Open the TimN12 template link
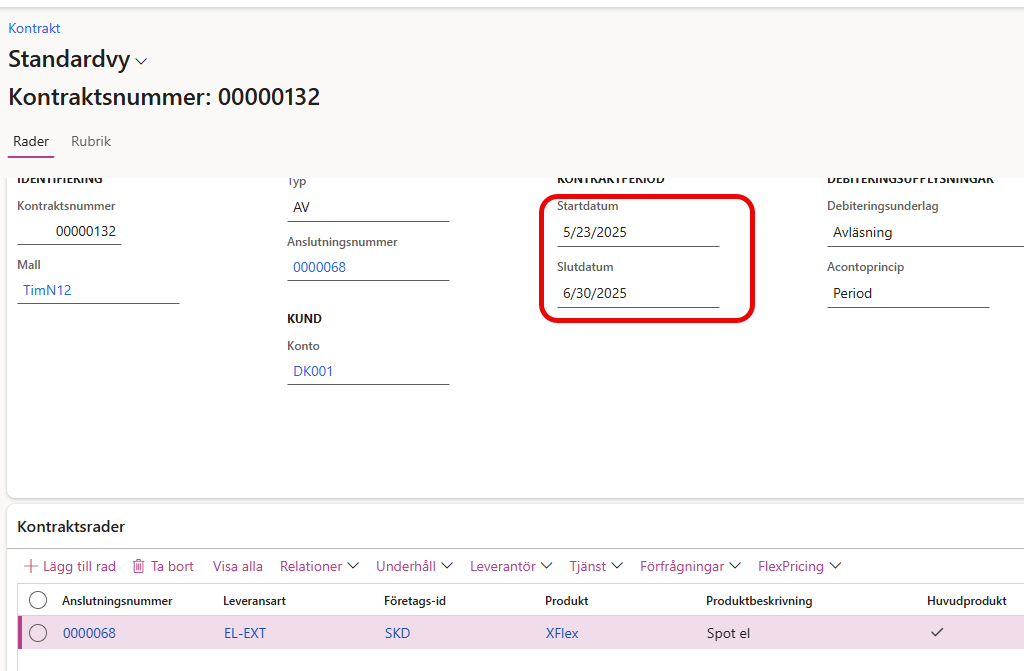 tap(47, 290)
